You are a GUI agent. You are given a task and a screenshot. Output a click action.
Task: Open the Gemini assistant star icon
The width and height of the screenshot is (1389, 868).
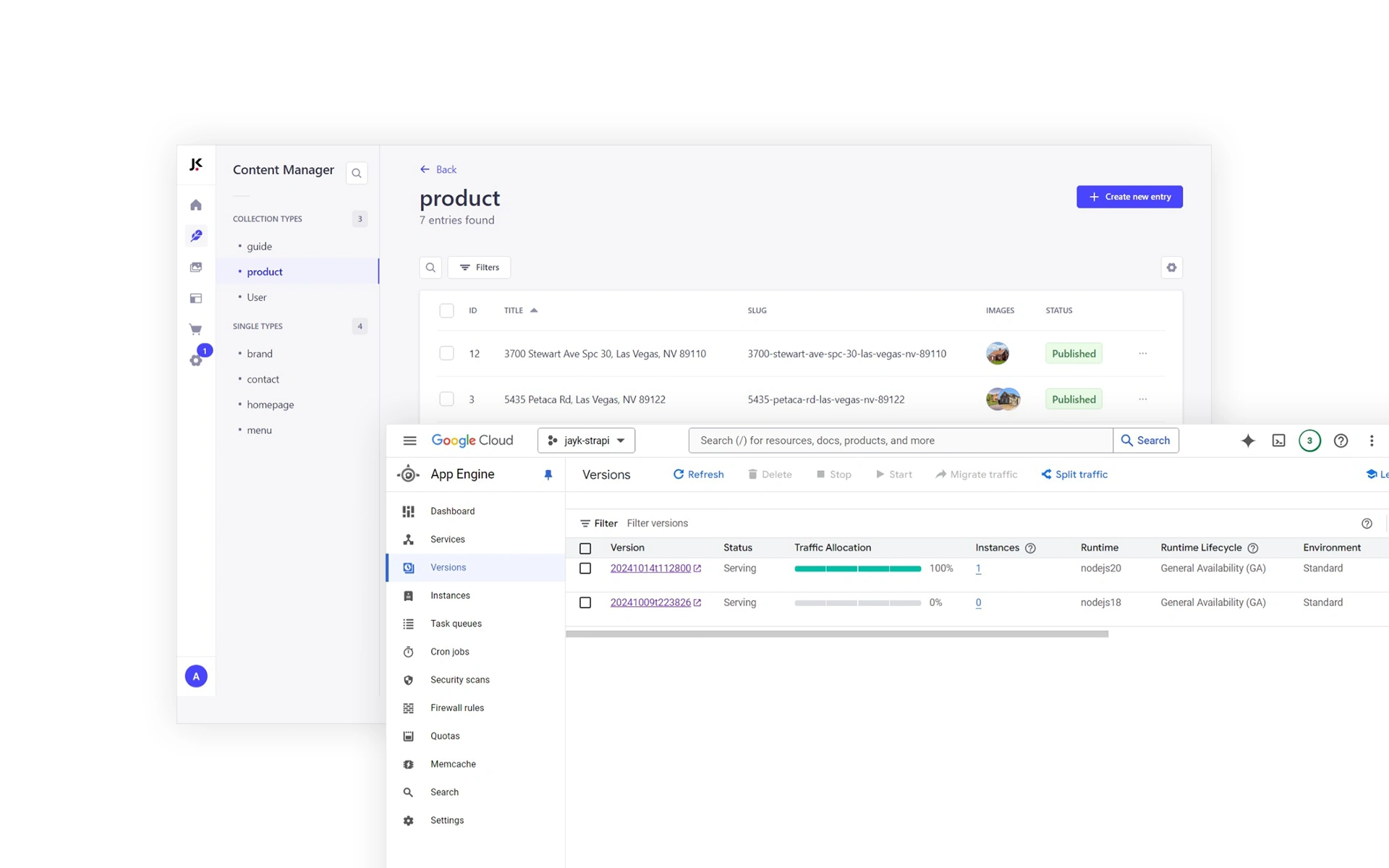click(1248, 440)
